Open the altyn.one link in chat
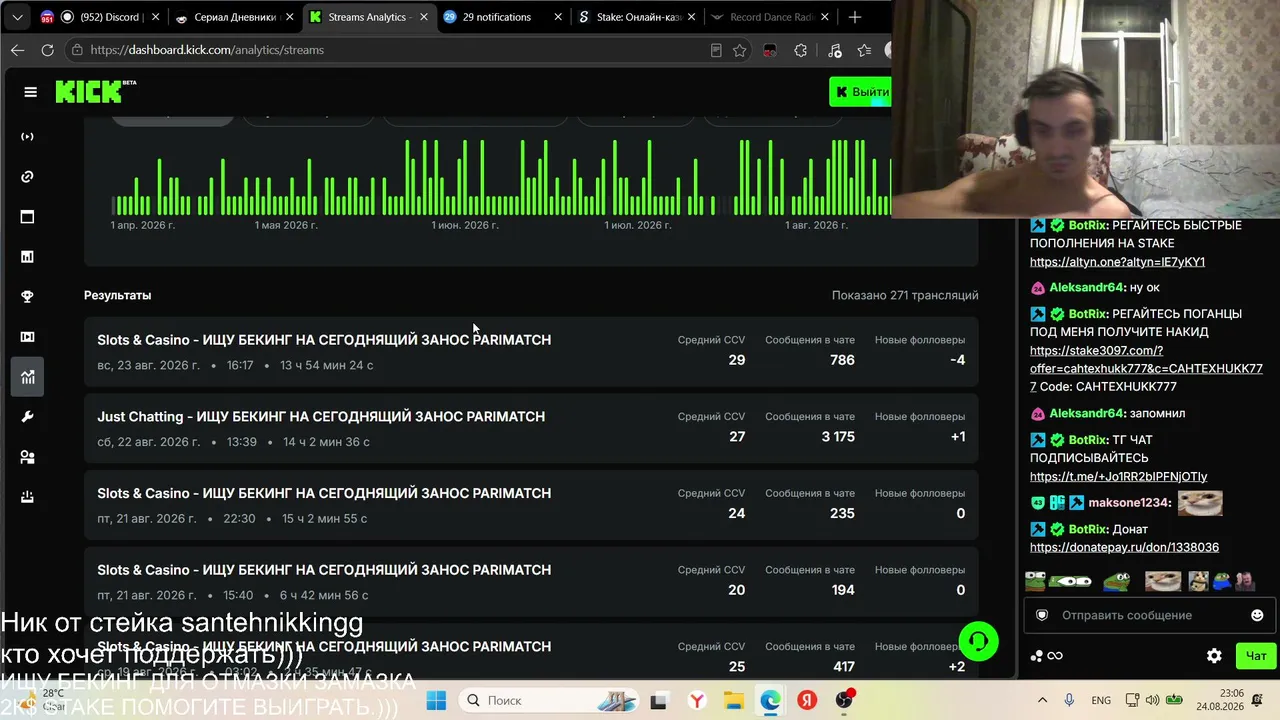The width and height of the screenshot is (1280, 720). tap(1117, 262)
